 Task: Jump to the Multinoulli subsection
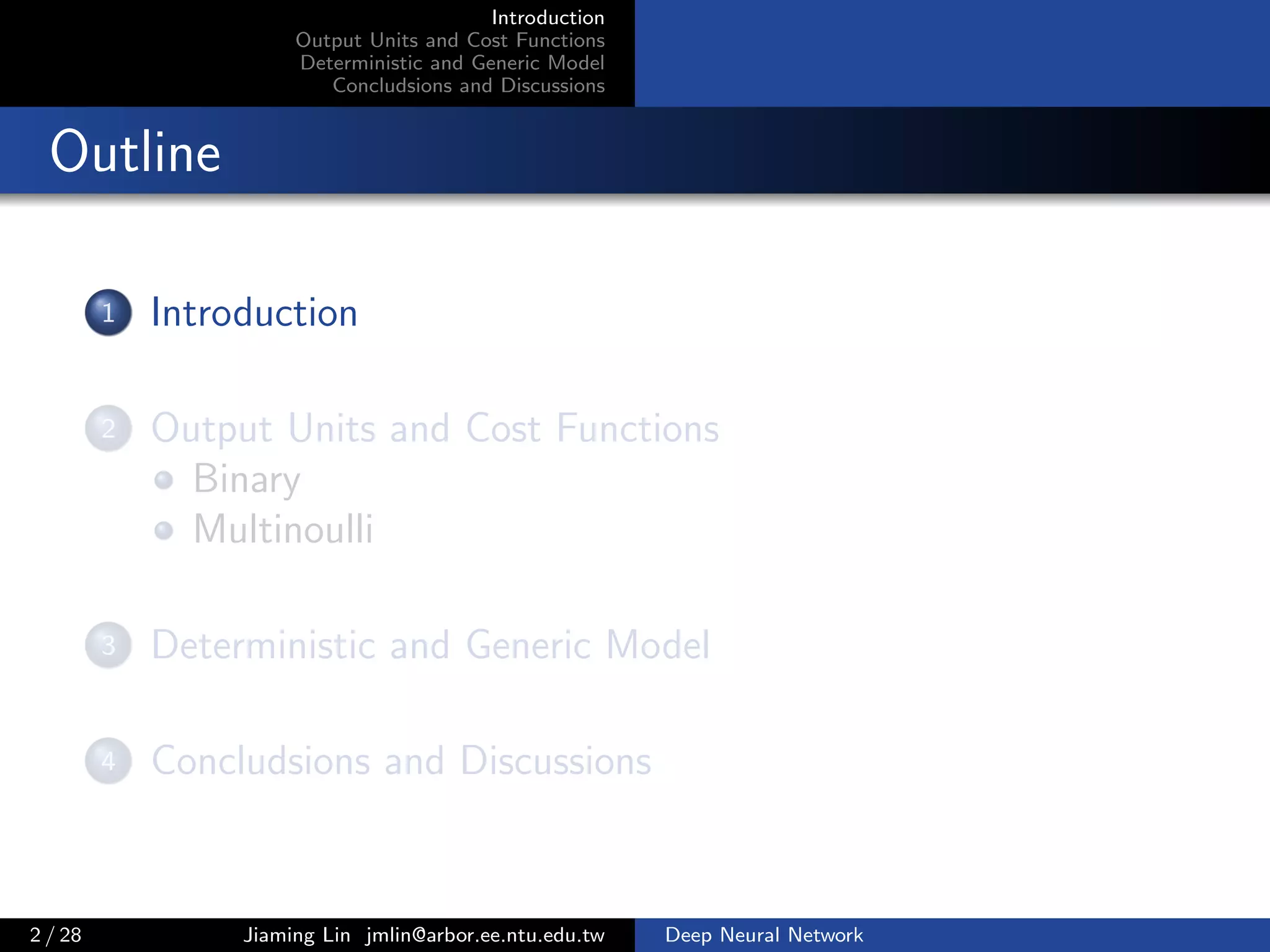point(283,530)
